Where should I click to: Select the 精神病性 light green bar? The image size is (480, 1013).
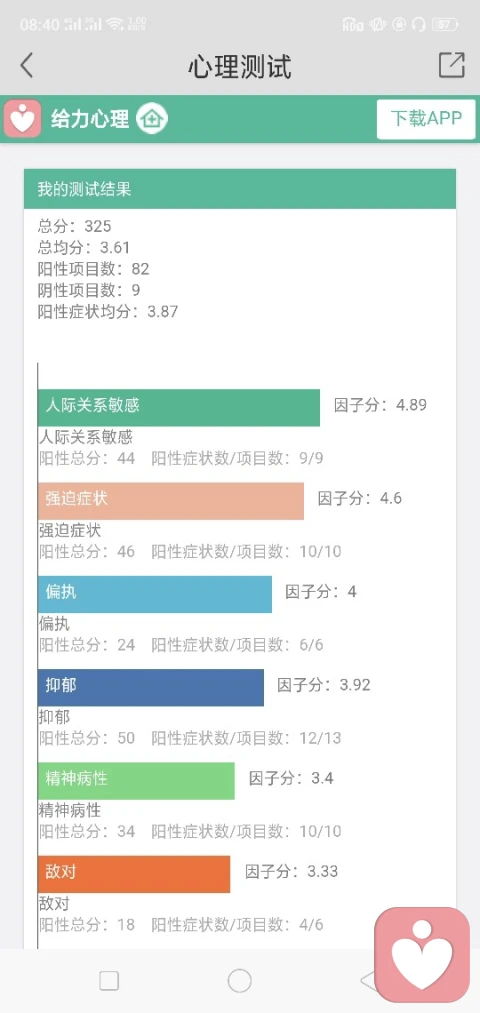point(136,780)
